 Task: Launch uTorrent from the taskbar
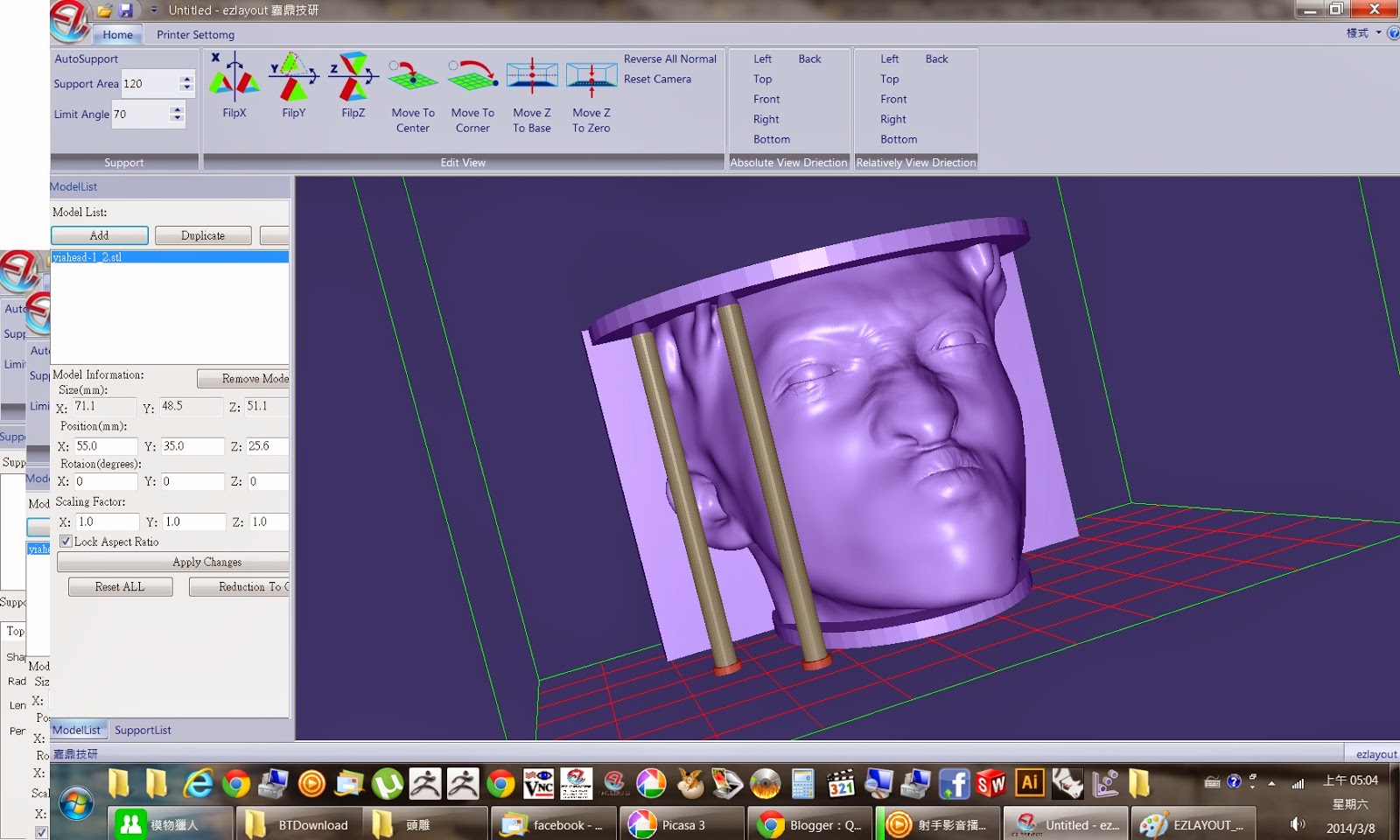point(387,784)
